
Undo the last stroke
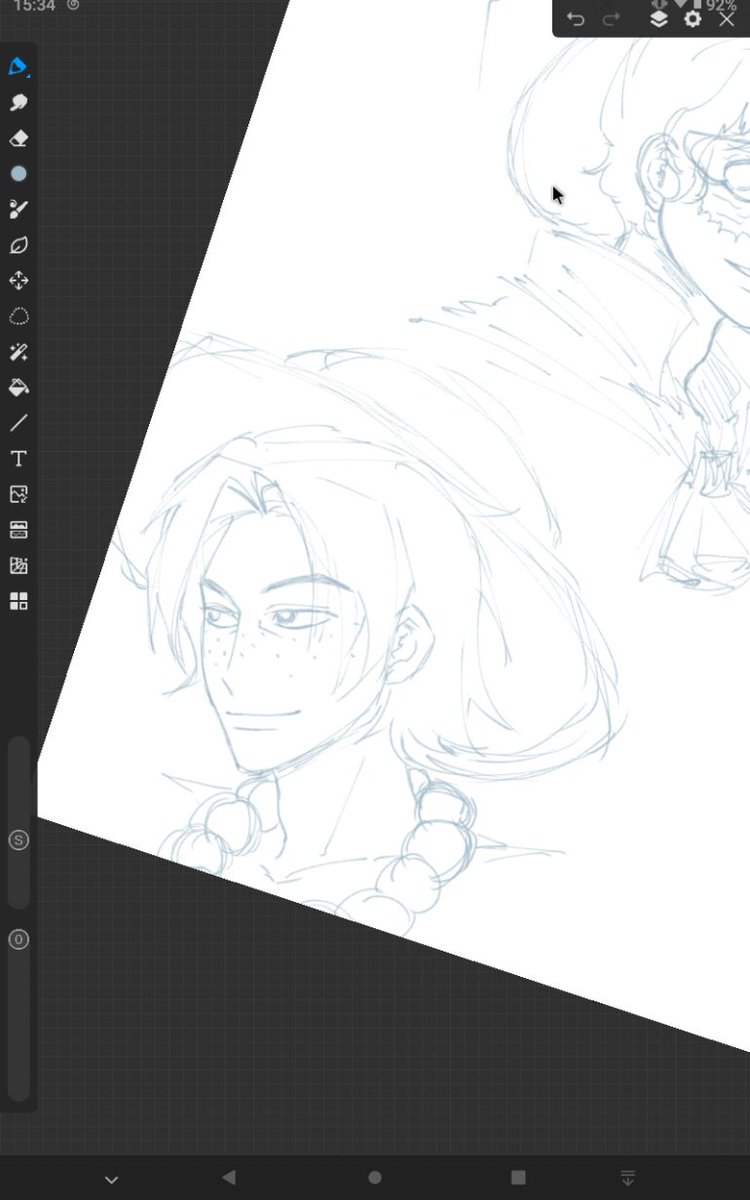576,19
